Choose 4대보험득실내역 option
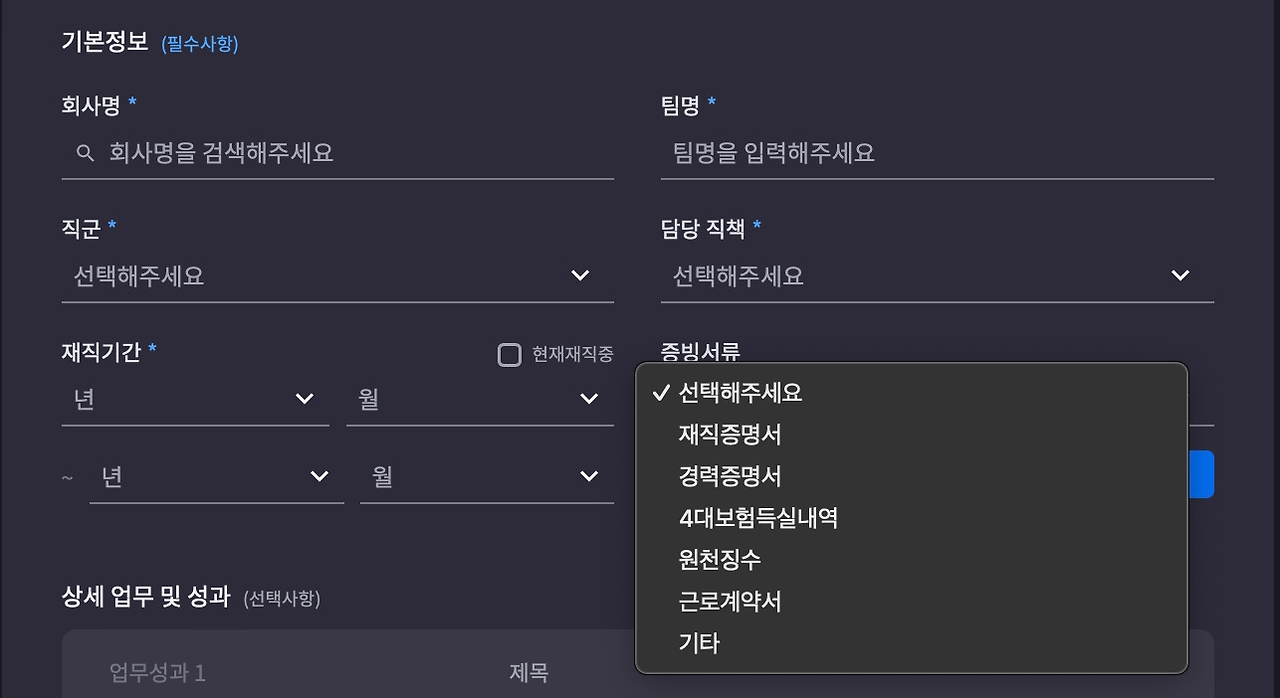 756,518
